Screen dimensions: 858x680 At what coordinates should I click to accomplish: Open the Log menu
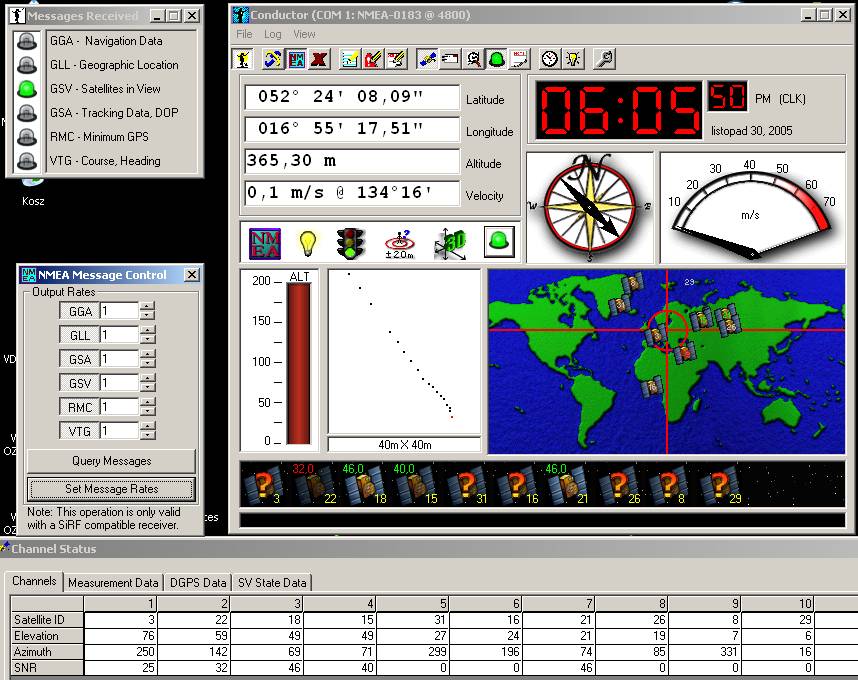[x=273, y=34]
